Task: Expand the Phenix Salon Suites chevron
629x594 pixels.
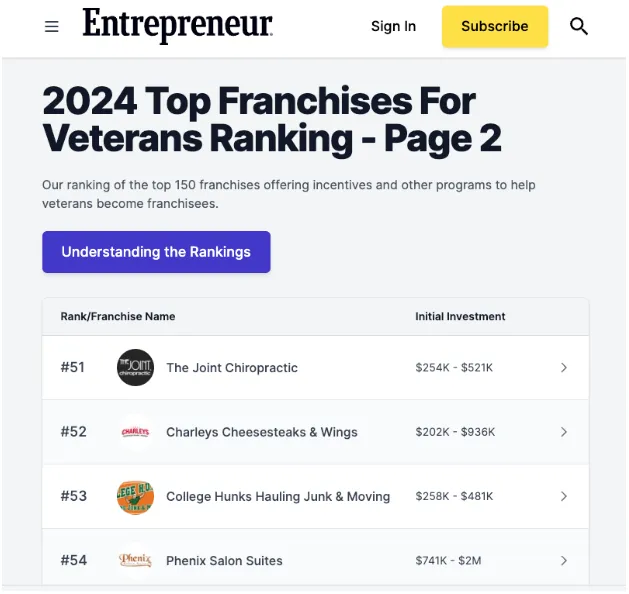Action: tap(564, 560)
